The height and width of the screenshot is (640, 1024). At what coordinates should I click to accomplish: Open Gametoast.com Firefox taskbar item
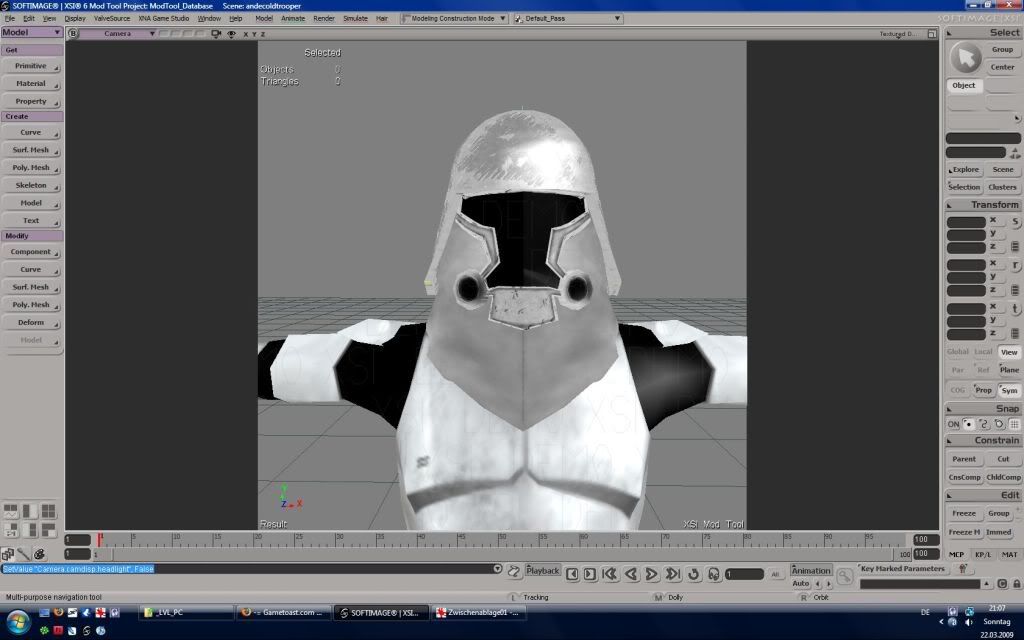(283, 613)
